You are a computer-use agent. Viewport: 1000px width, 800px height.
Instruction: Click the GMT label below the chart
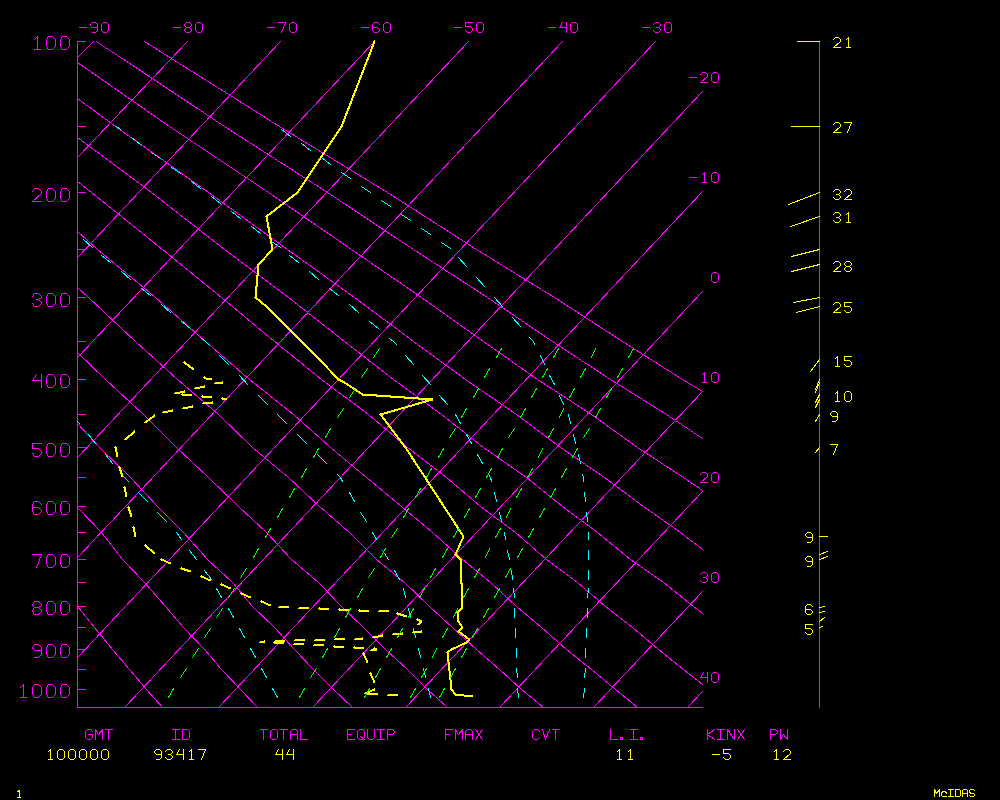pyautogui.click(x=99, y=735)
